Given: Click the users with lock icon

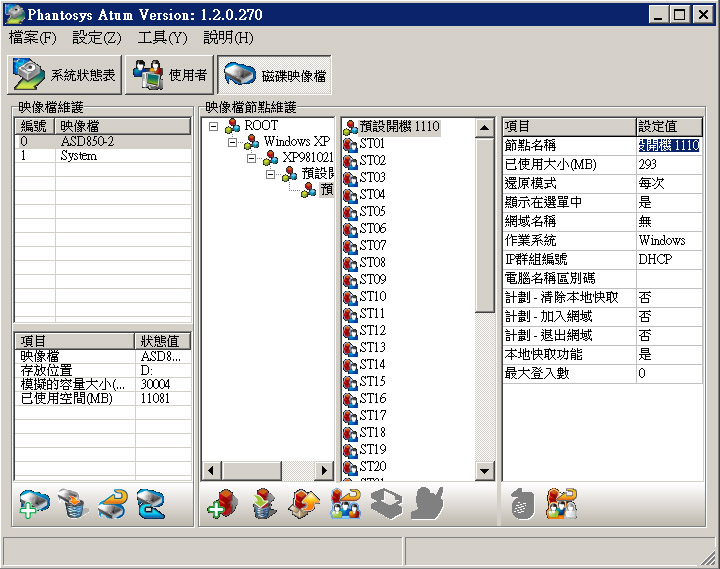Looking at the screenshot, I should pyautogui.click(x=561, y=504).
